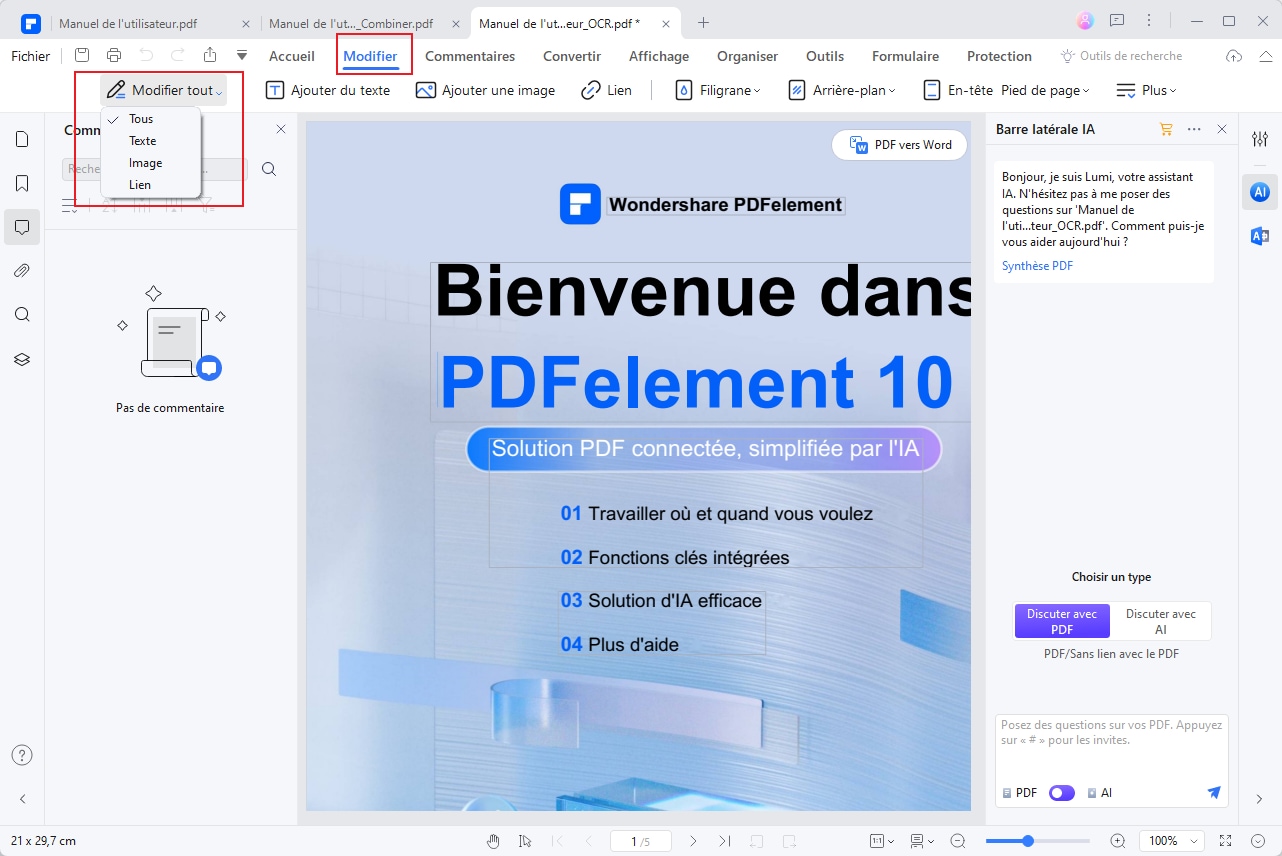Image resolution: width=1282 pixels, height=856 pixels.
Task: Open the comments sidebar panel
Action: pos(22,227)
